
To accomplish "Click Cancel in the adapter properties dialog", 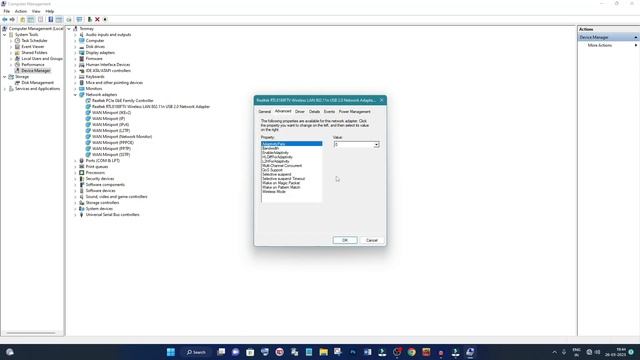I will click(372, 240).
